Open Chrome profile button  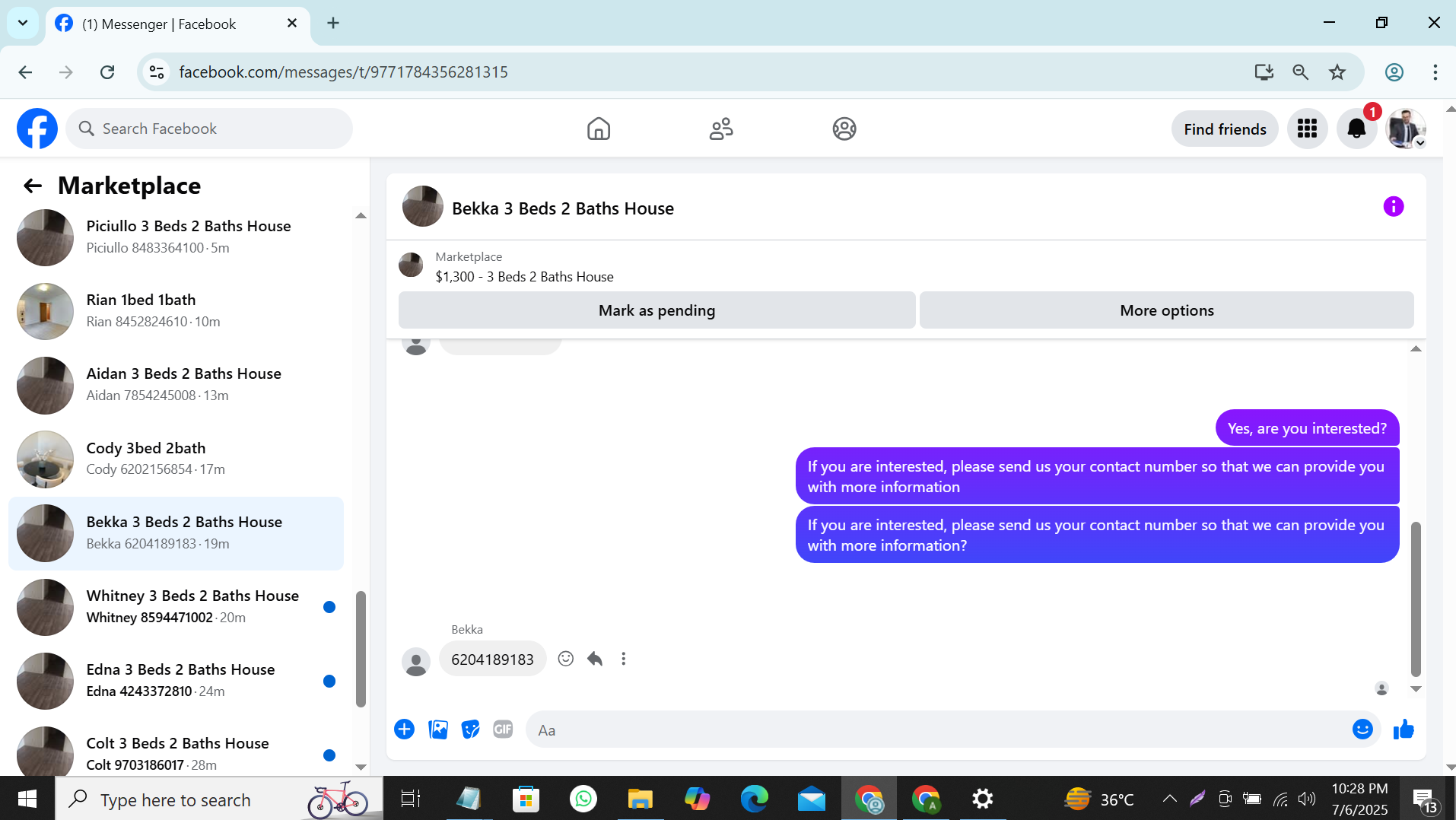point(1394,72)
